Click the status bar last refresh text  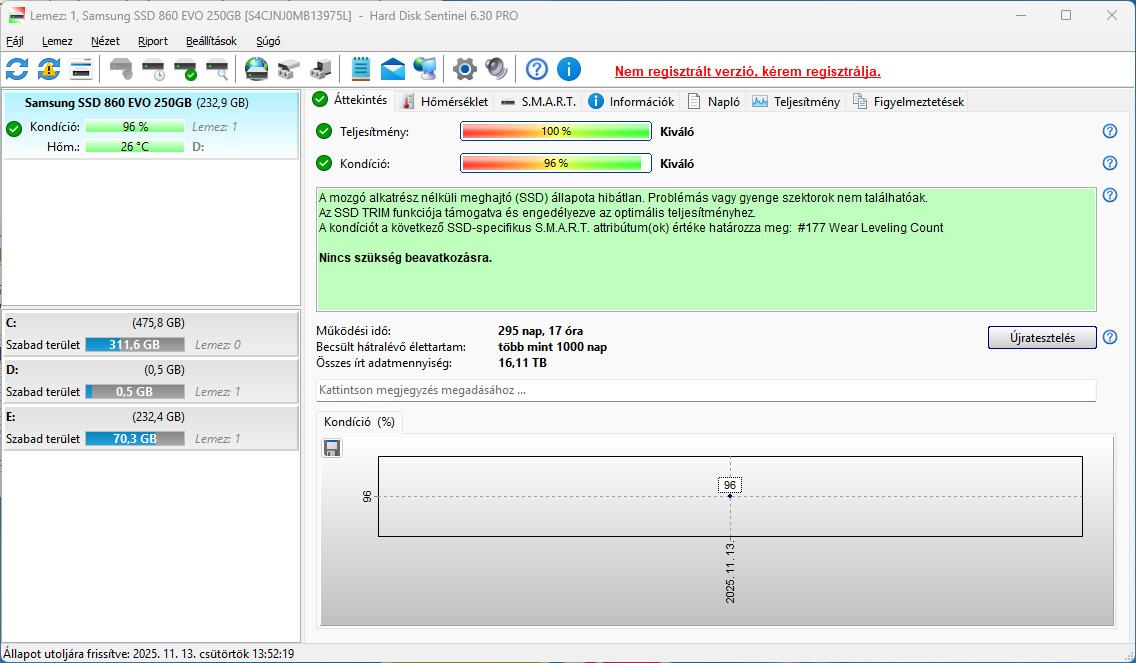(x=149, y=654)
